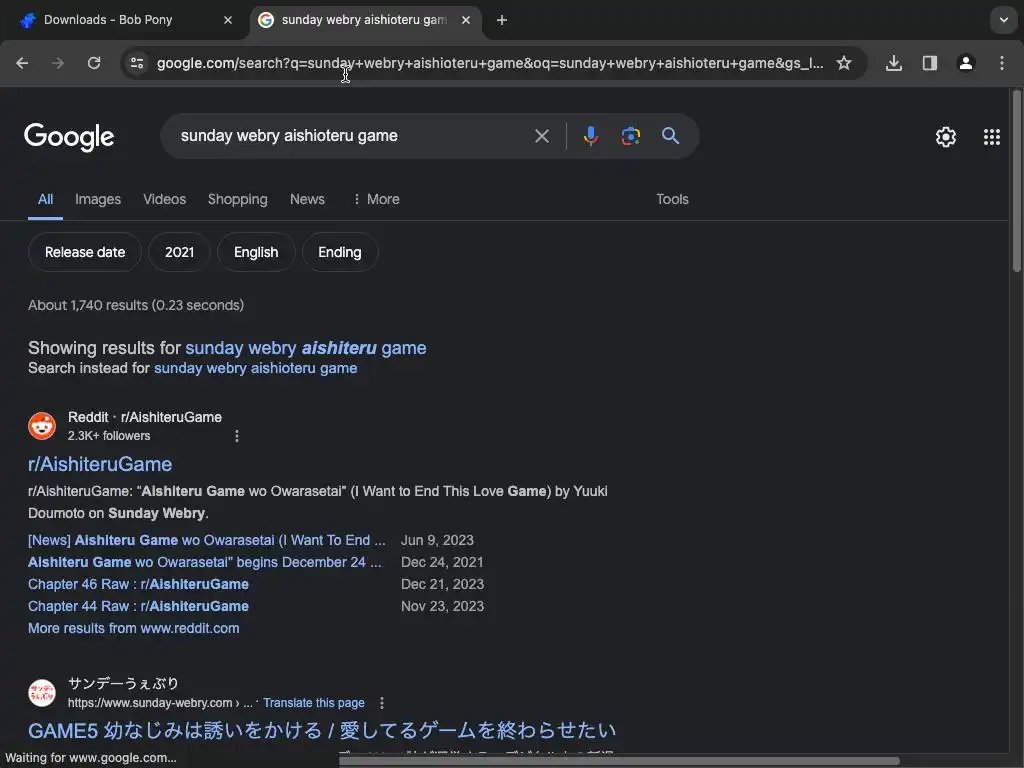Click the magnifier search button
Viewport: 1024px width, 768px height.
point(670,136)
